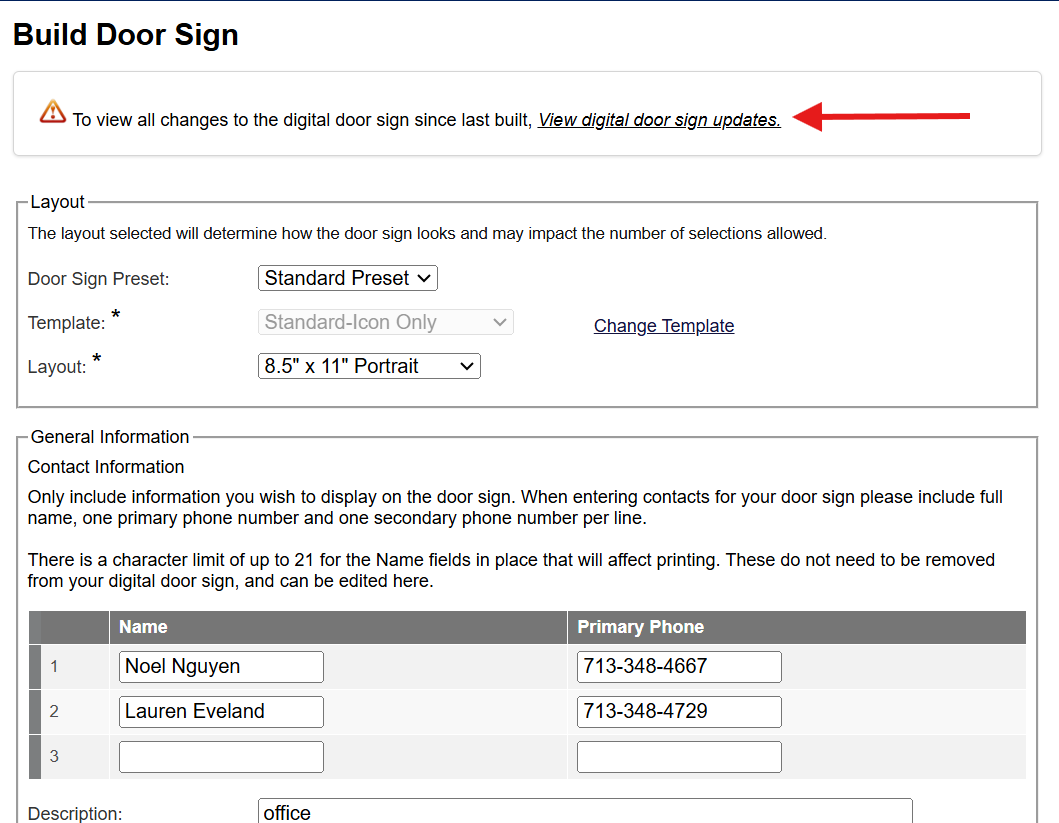Open the disabled Template Standard-Icon Only dropdown
Screen dimensions: 1059x823
point(386,322)
